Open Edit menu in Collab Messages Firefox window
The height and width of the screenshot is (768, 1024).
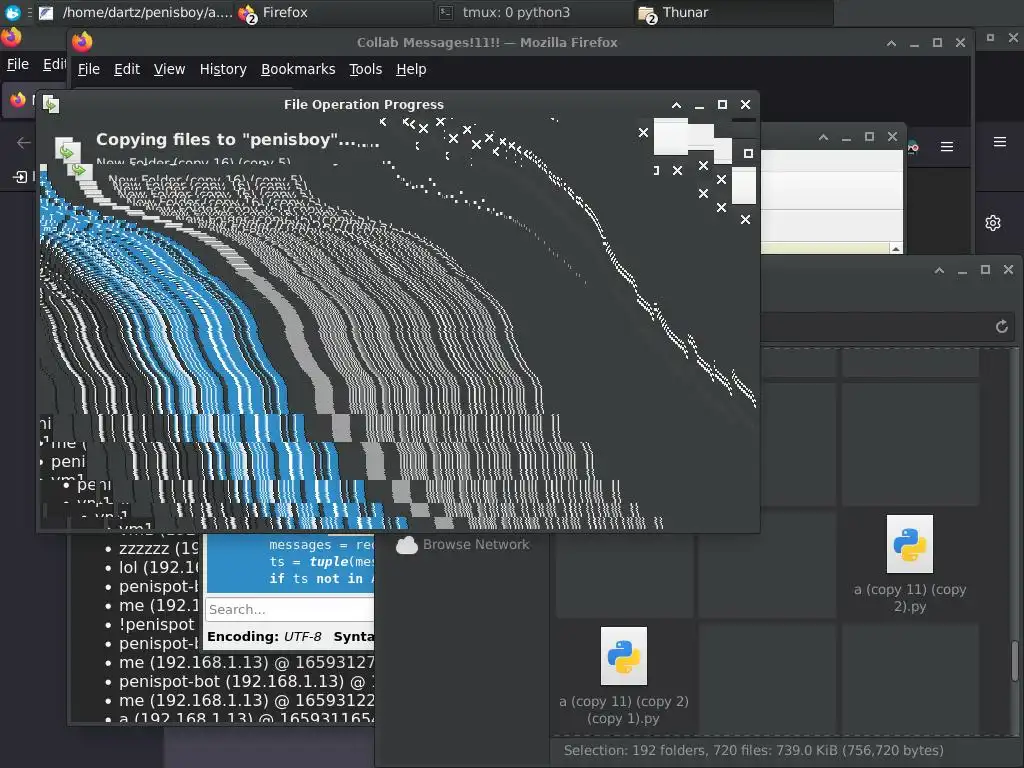(127, 69)
